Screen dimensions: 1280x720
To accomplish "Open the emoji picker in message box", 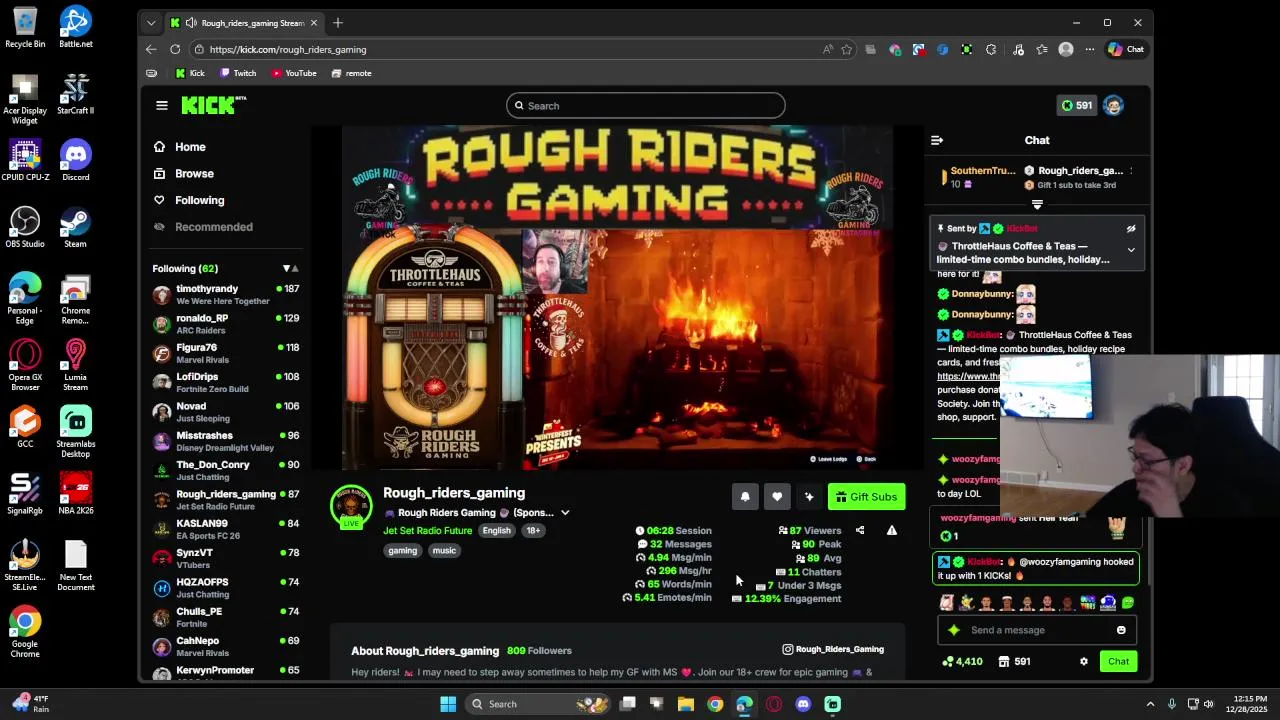I will point(1121,630).
